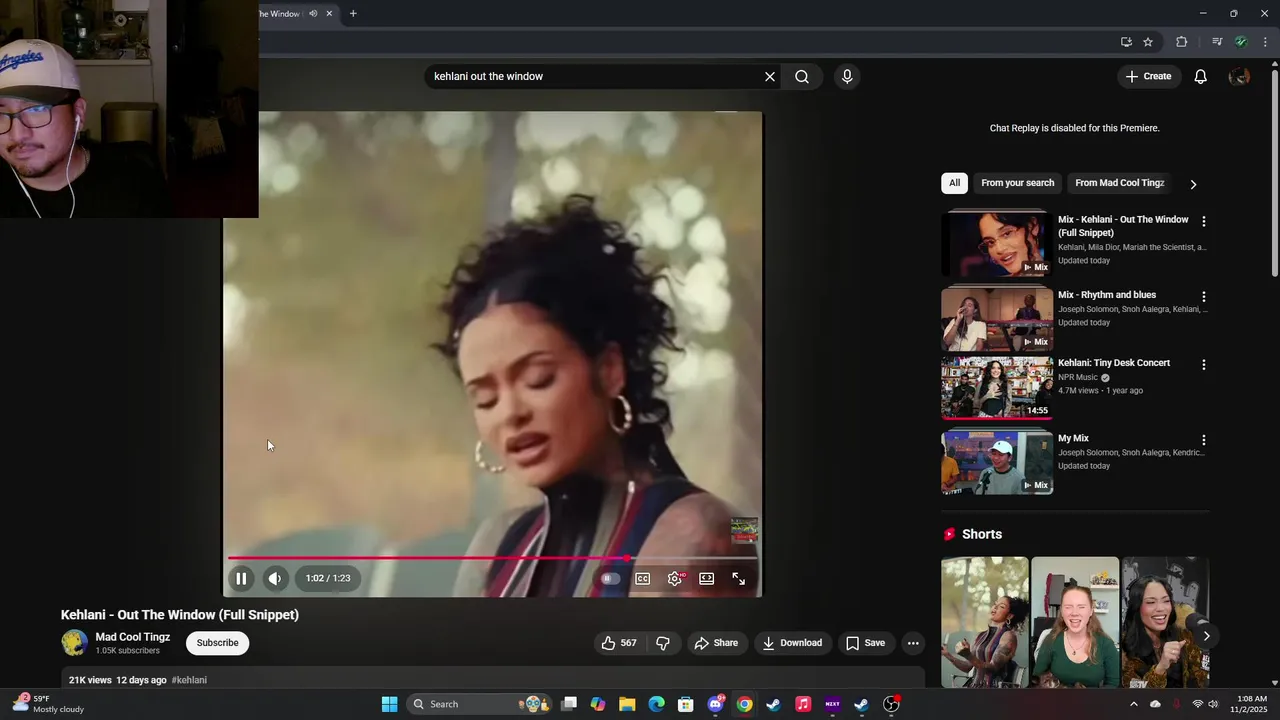Install app icon in address bar
This screenshot has height=720, width=1280.
[x=1126, y=42]
